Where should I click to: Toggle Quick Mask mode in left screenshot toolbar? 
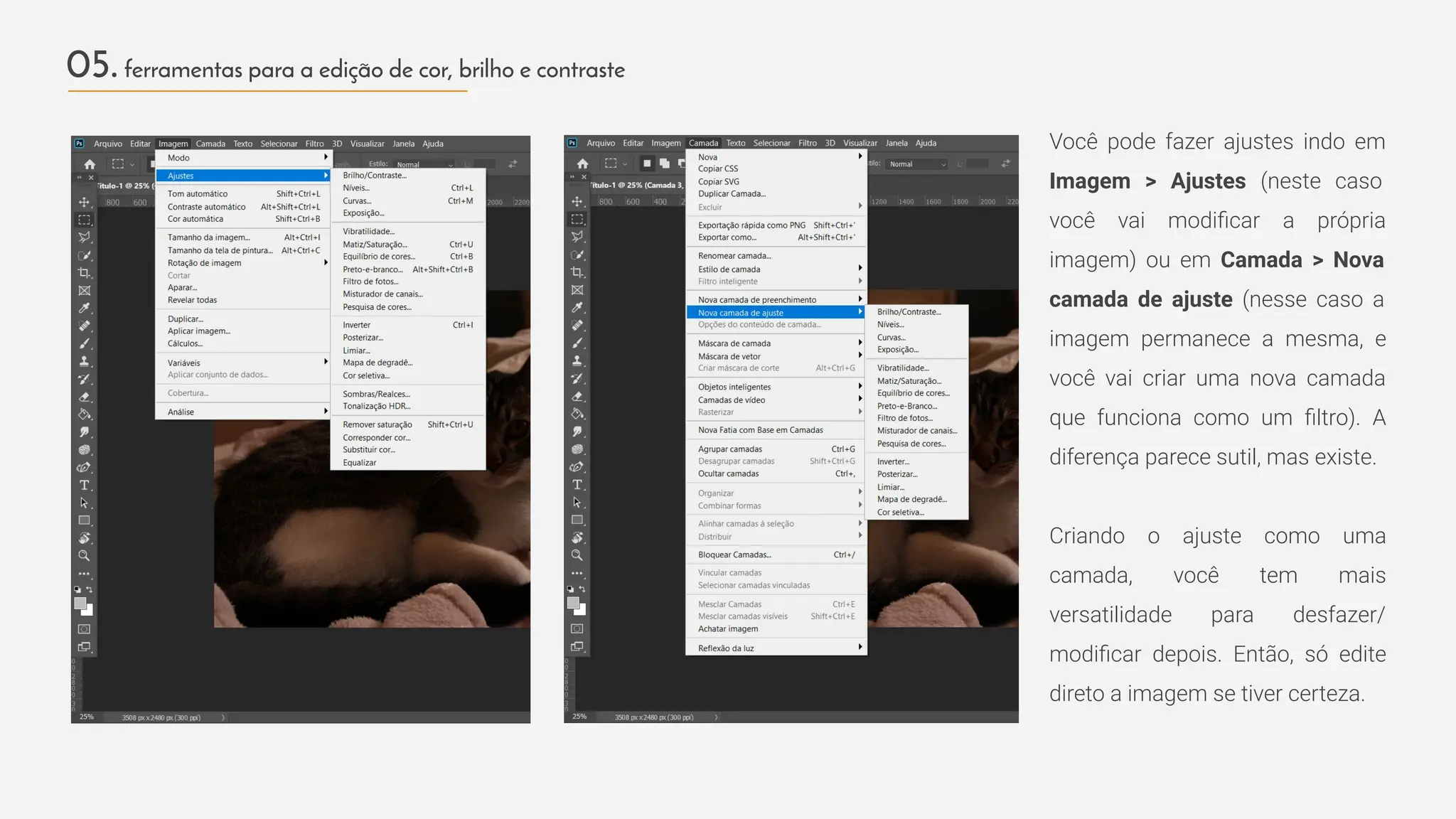84,629
